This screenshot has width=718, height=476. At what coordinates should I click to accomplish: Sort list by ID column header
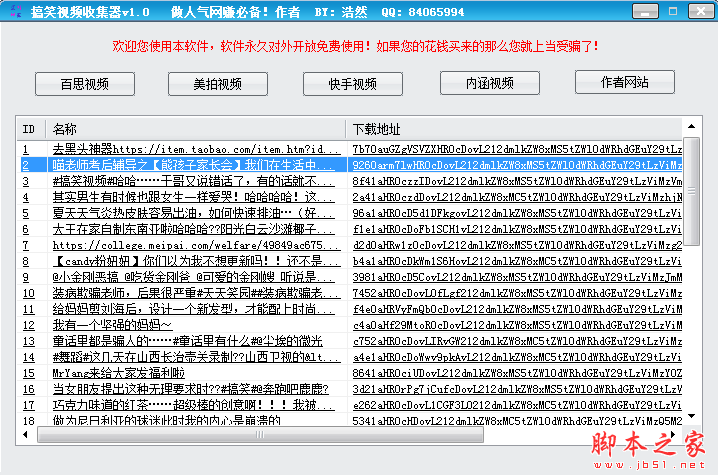click(x=31, y=129)
